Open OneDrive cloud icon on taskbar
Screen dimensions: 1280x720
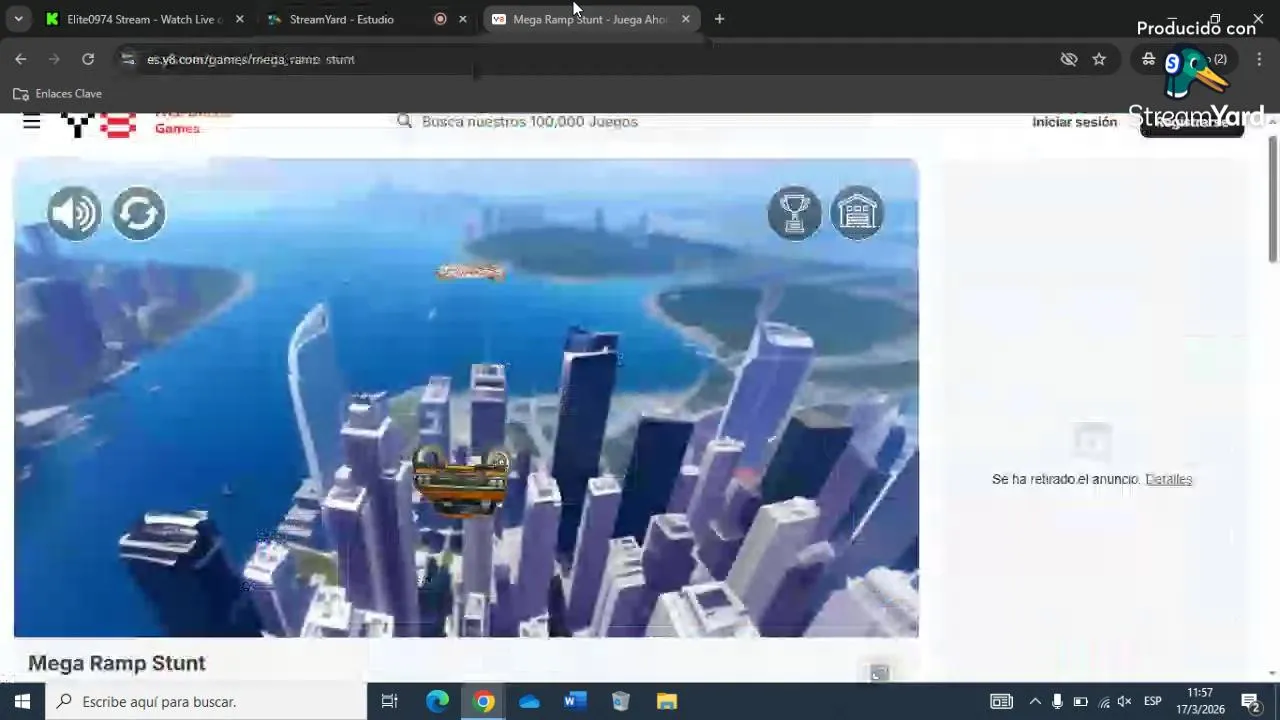click(529, 701)
